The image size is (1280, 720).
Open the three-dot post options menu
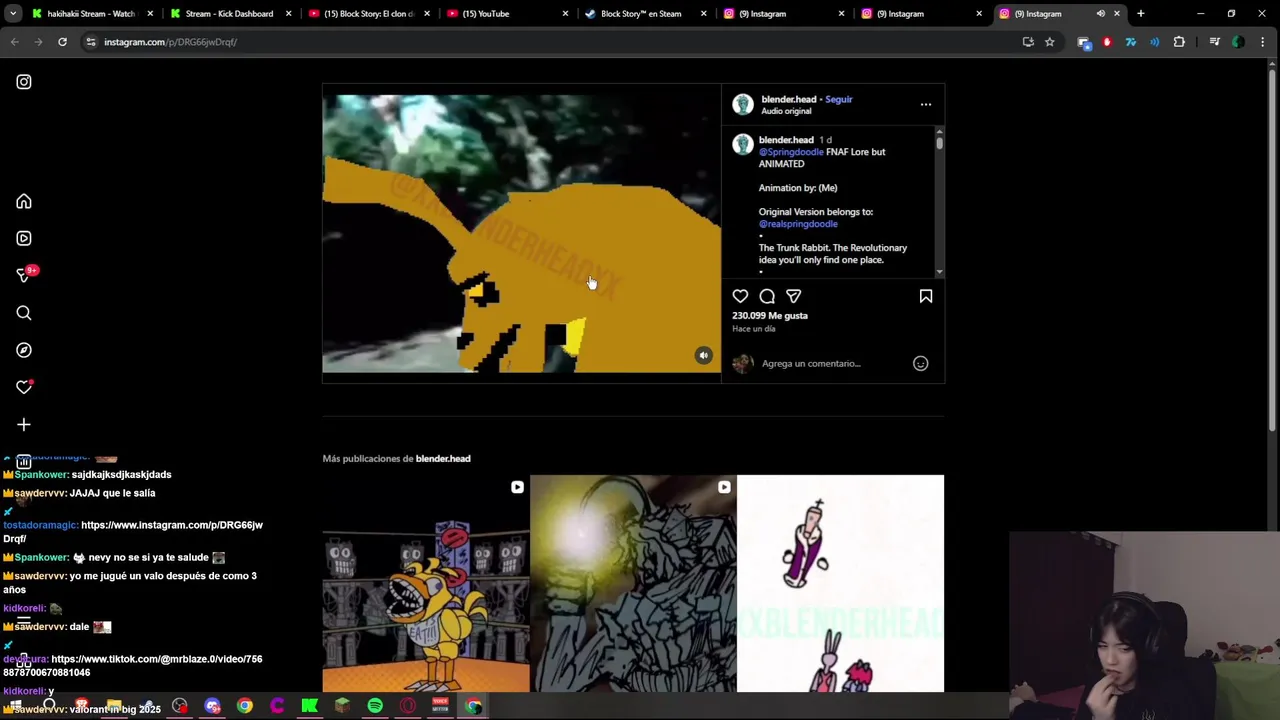pos(926,104)
